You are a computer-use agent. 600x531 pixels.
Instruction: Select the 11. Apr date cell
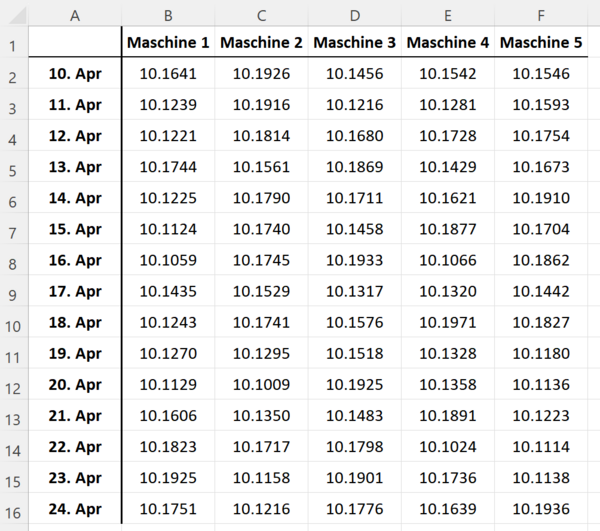tap(75, 104)
